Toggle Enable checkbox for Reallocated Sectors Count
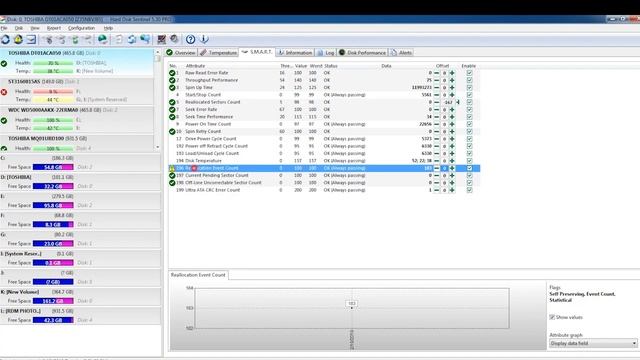The image size is (640, 360). [469, 102]
